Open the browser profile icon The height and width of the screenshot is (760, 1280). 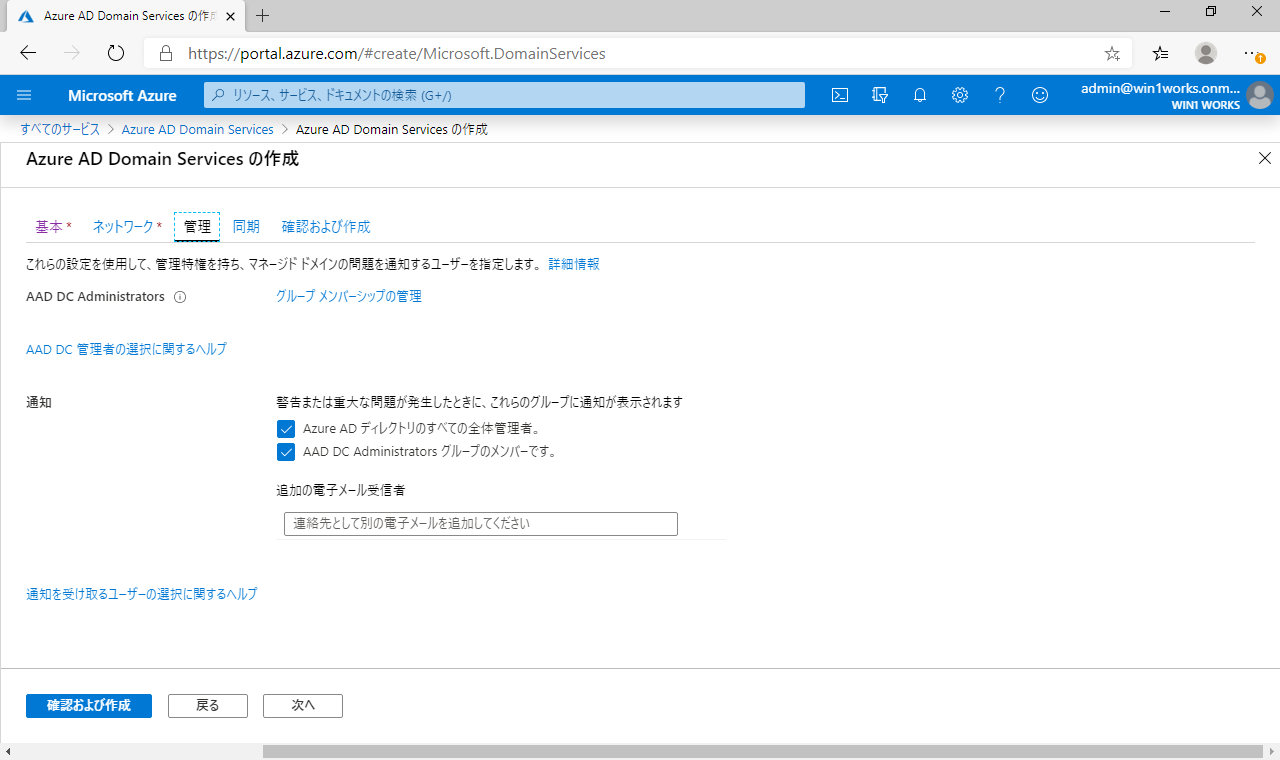tap(1206, 53)
